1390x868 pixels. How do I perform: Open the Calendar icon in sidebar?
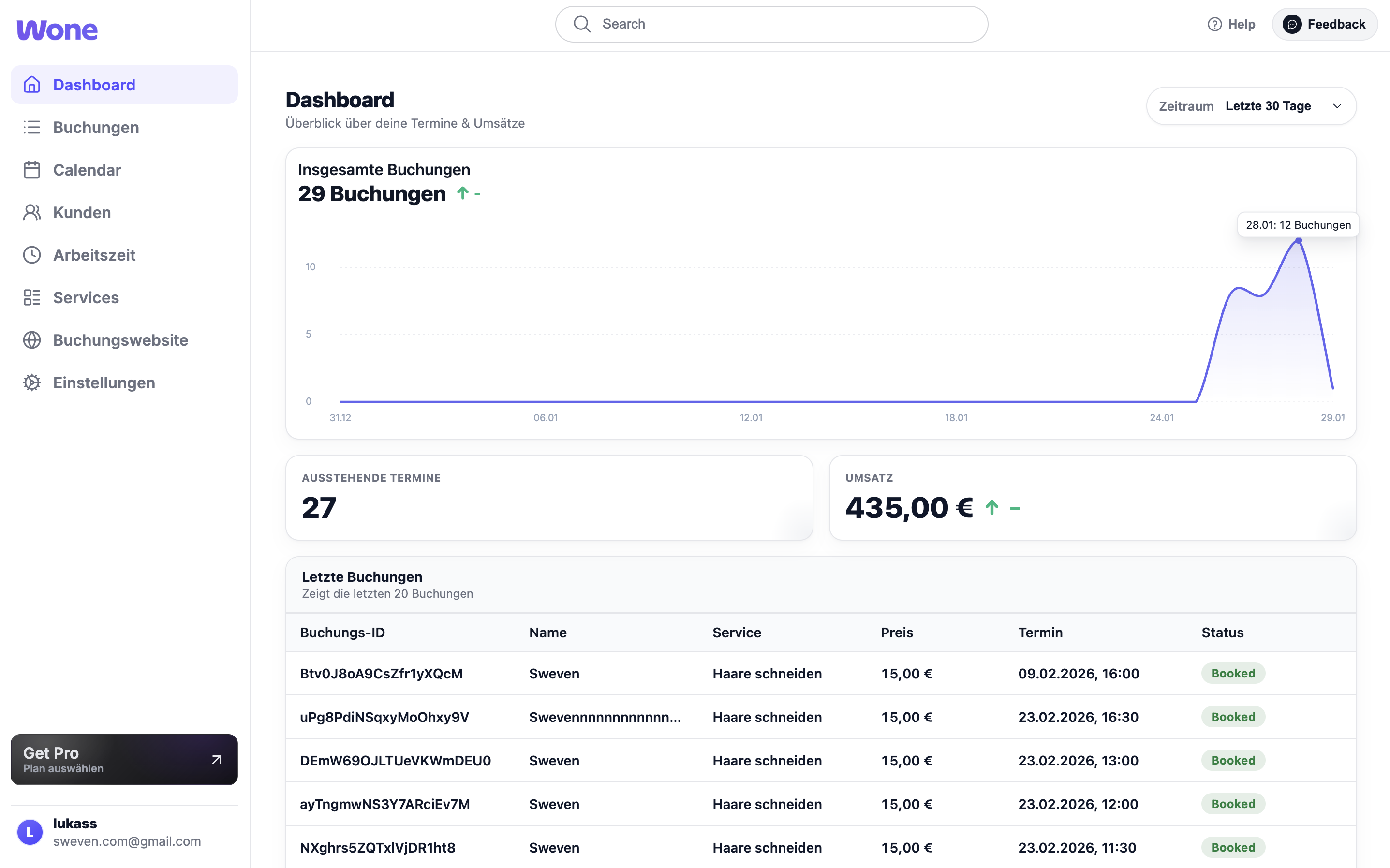click(32, 169)
